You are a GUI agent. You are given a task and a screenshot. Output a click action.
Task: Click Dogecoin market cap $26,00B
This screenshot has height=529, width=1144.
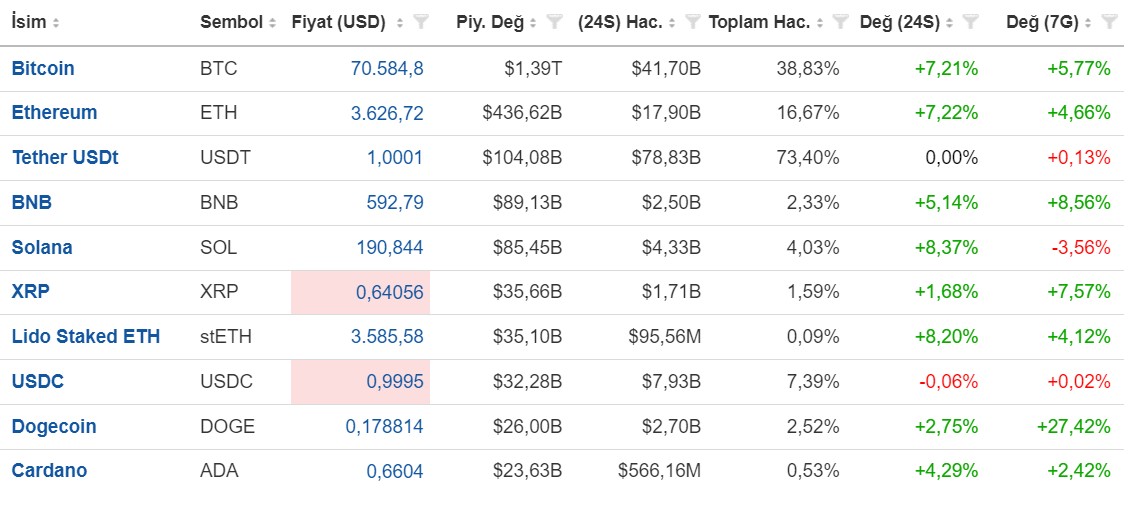(527, 427)
